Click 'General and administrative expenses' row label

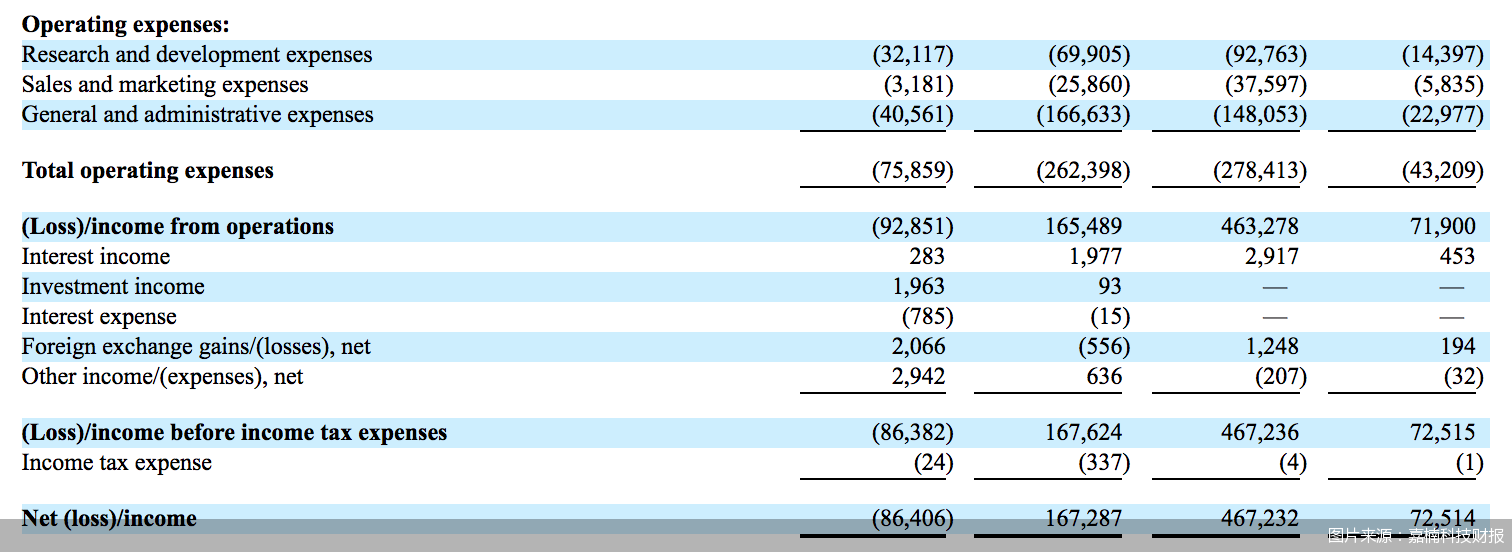pyautogui.click(x=198, y=115)
